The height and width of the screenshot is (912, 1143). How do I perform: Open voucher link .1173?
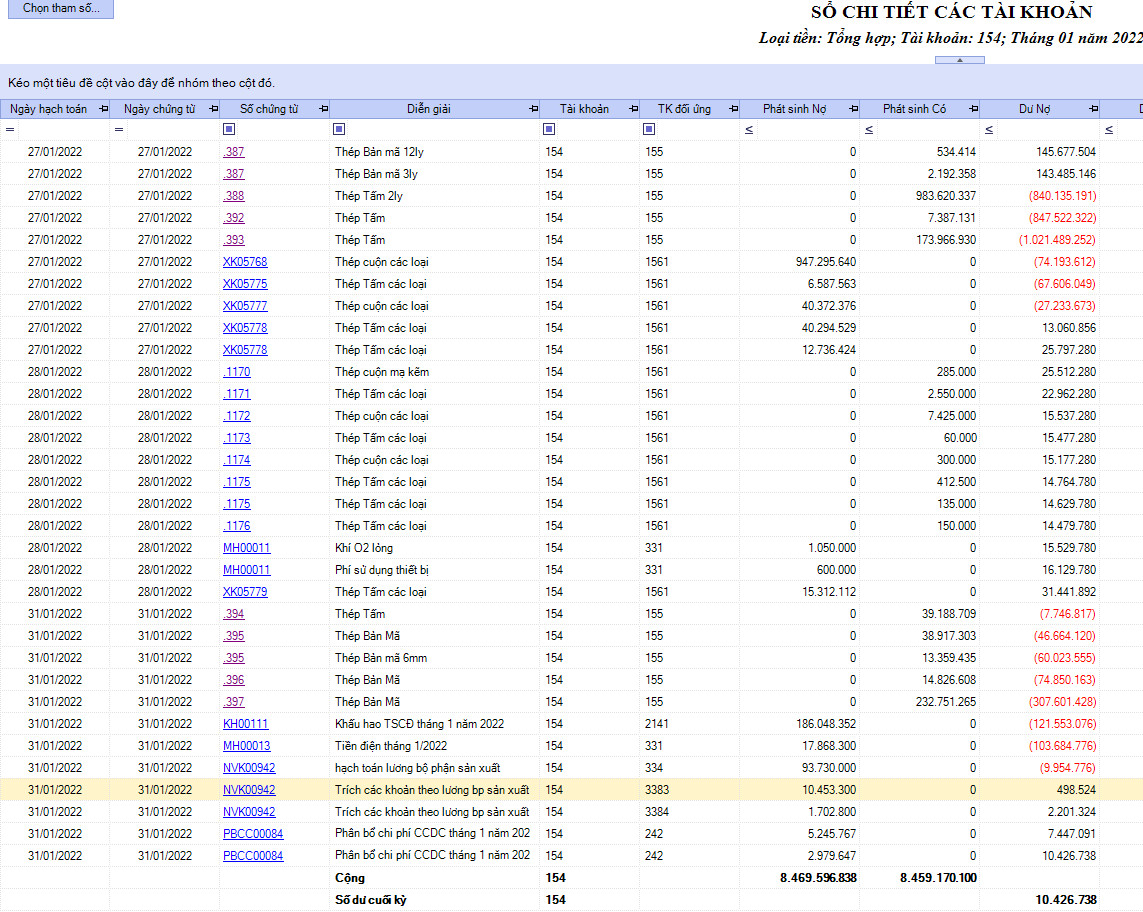tap(237, 437)
